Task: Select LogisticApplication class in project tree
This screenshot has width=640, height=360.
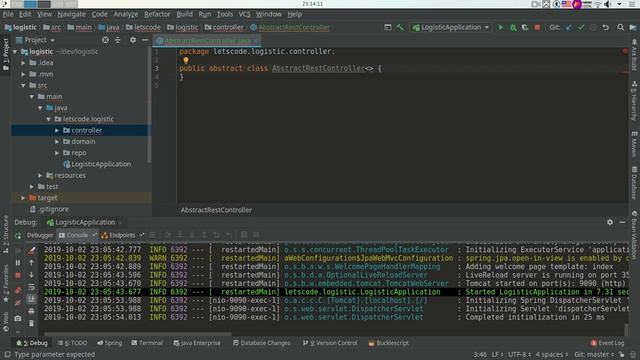Action: (x=97, y=164)
